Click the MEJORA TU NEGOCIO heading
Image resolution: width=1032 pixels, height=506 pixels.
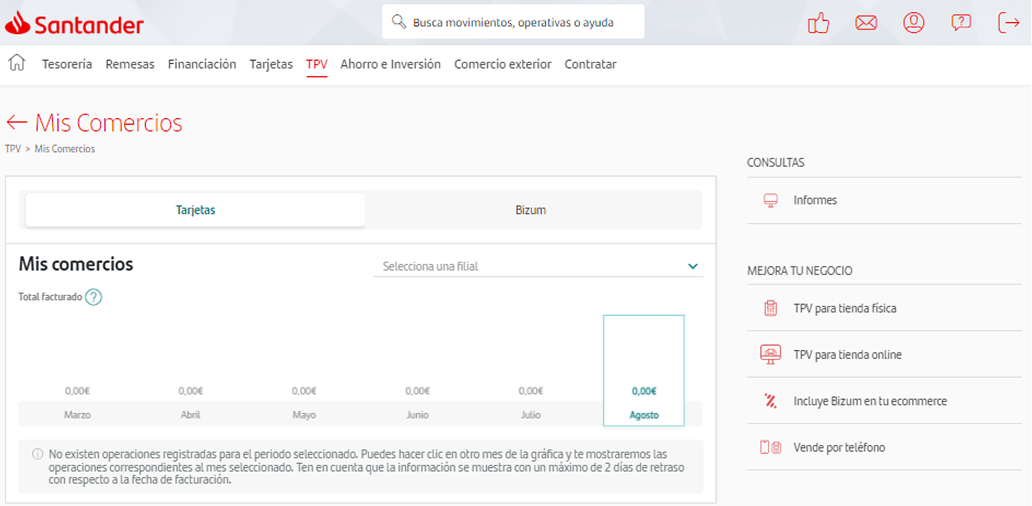(800, 270)
